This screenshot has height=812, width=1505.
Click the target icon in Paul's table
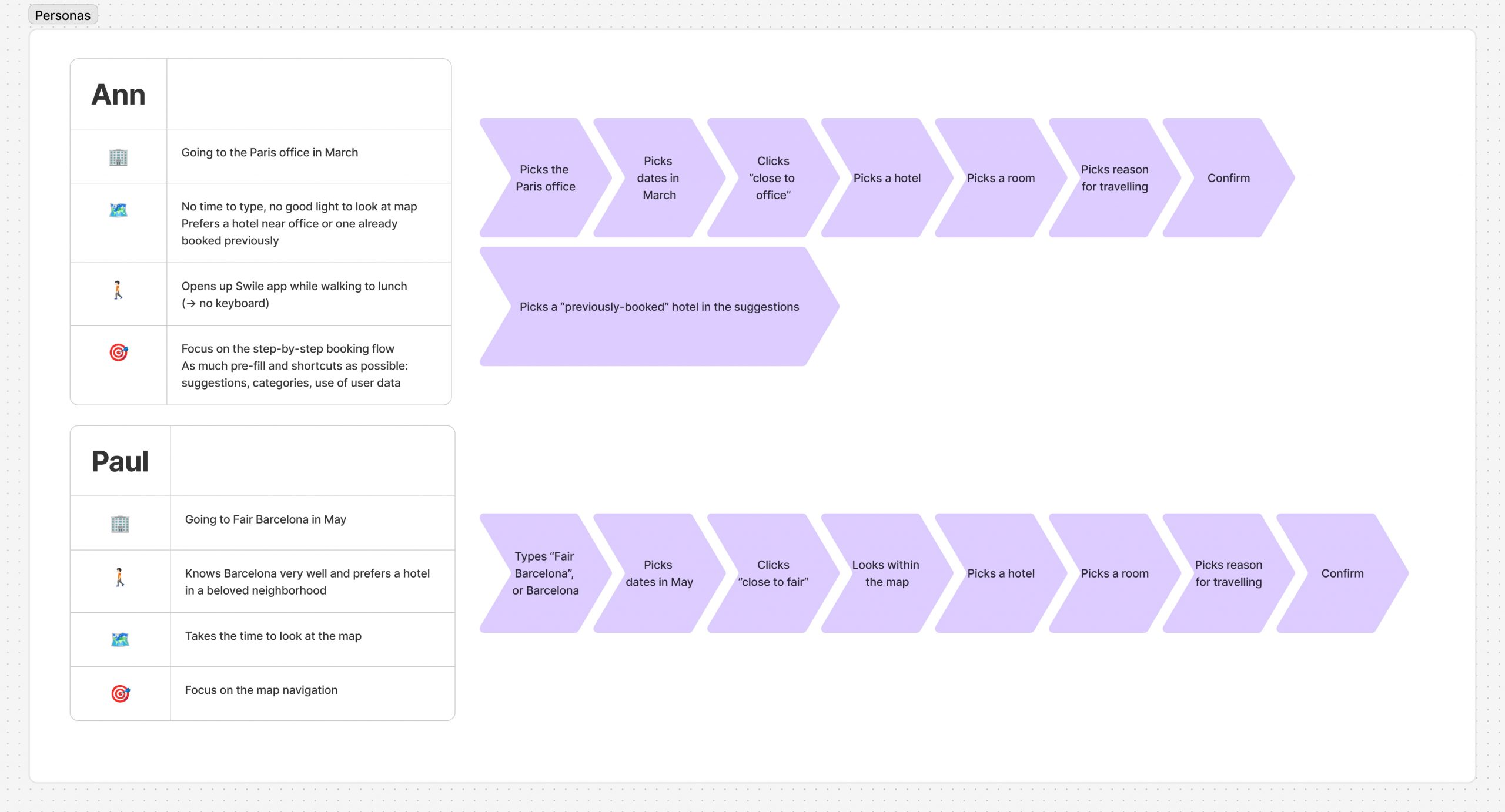point(121,693)
